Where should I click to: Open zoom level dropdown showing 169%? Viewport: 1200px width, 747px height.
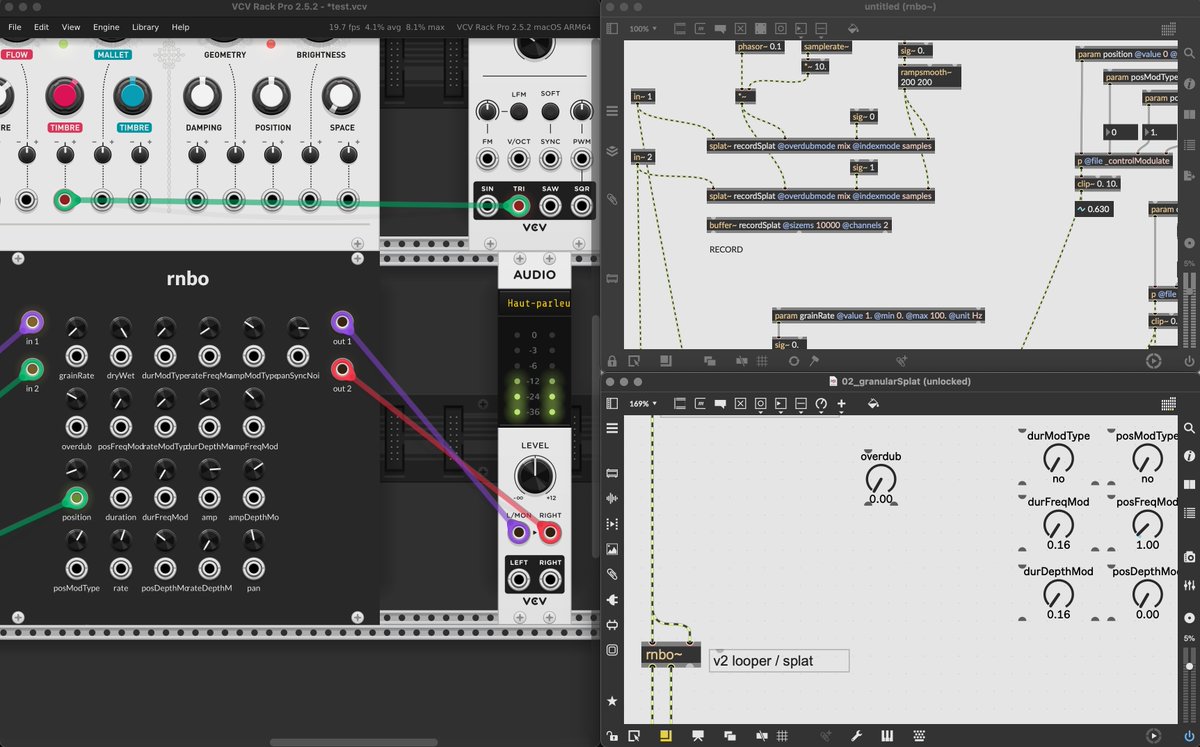(x=644, y=404)
